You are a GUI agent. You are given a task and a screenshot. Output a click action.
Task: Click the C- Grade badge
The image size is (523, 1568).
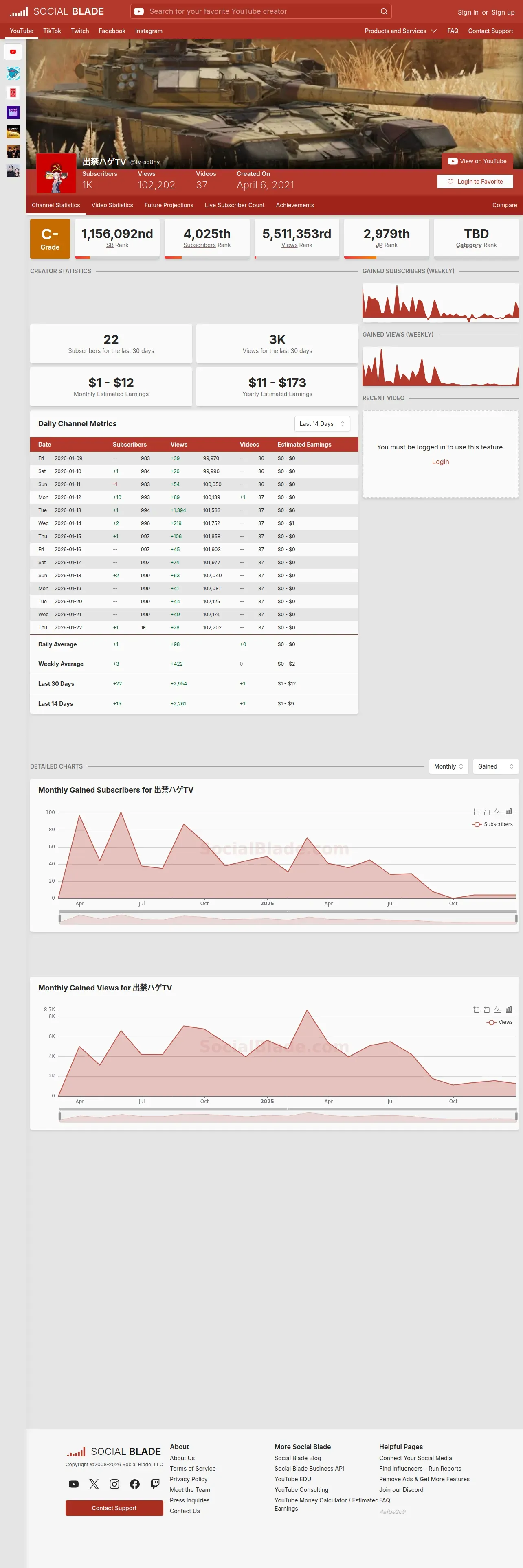click(50, 239)
